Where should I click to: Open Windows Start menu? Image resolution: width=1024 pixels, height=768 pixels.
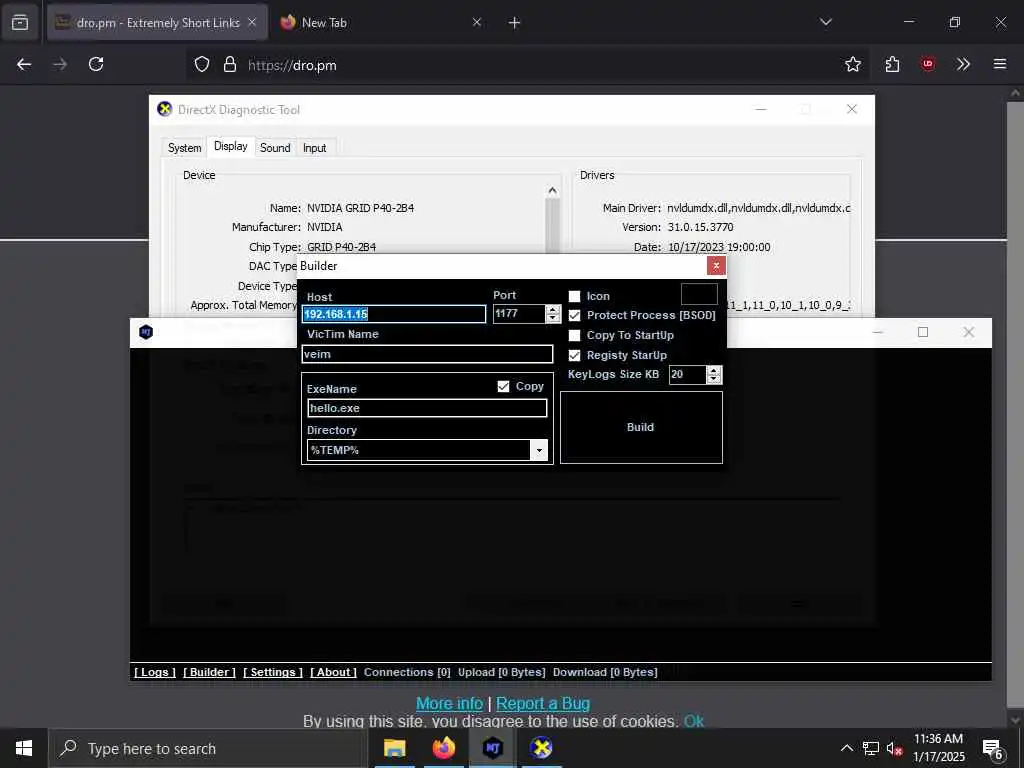pos(24,748)
